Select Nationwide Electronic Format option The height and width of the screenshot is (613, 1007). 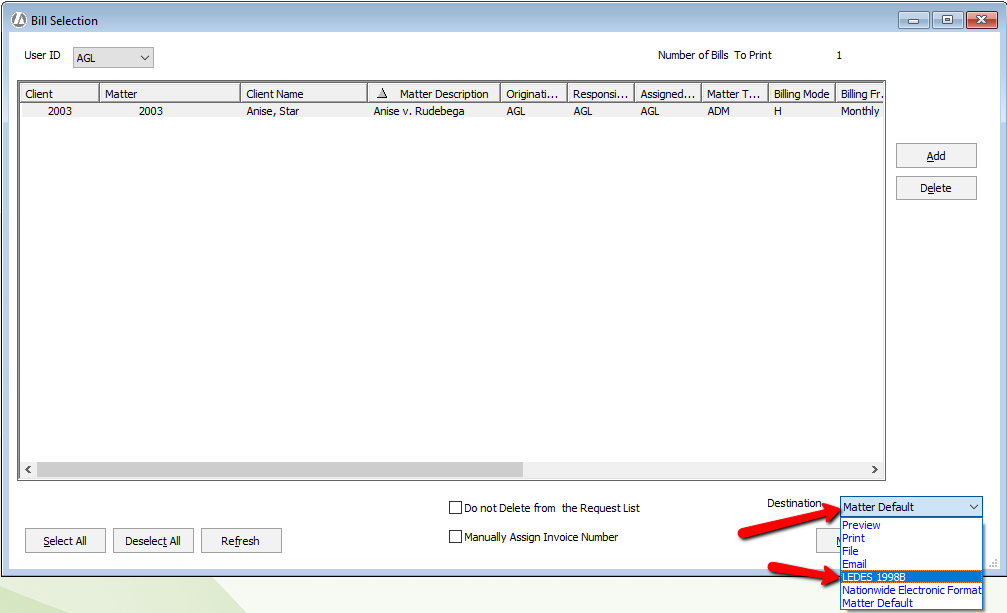point(911,590)
